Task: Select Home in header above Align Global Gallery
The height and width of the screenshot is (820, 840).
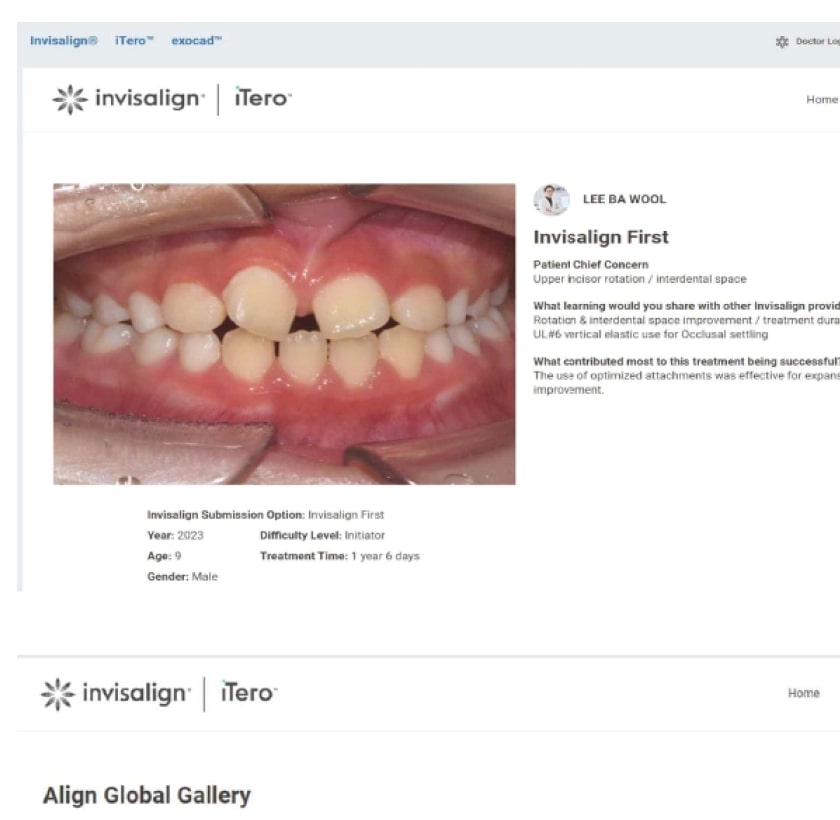Action: pos(803,693)
